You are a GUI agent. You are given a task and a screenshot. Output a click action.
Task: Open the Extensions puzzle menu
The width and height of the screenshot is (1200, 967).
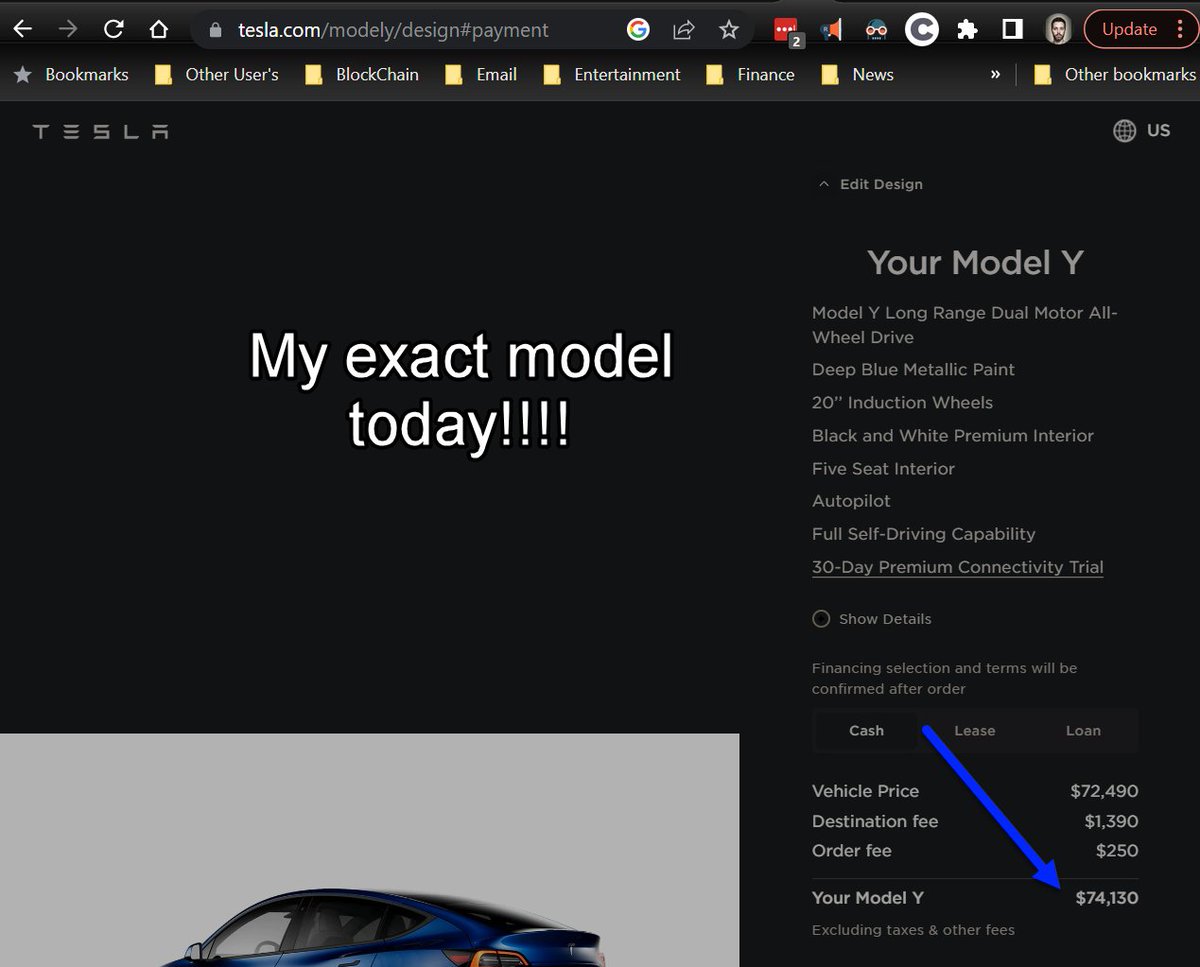tap(967, 30)
